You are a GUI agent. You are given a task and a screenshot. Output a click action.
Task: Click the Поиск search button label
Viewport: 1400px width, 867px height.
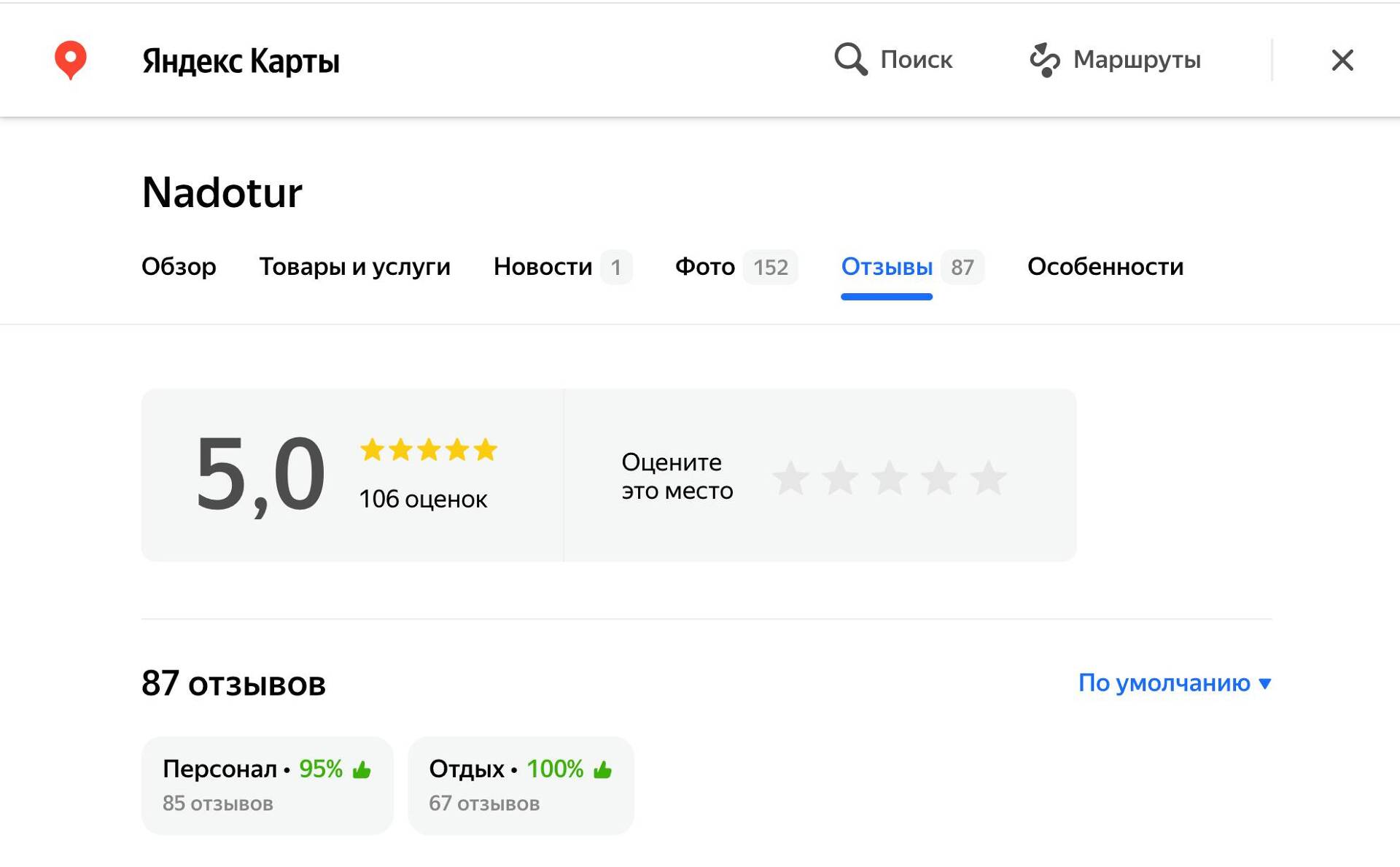(916, 59)
